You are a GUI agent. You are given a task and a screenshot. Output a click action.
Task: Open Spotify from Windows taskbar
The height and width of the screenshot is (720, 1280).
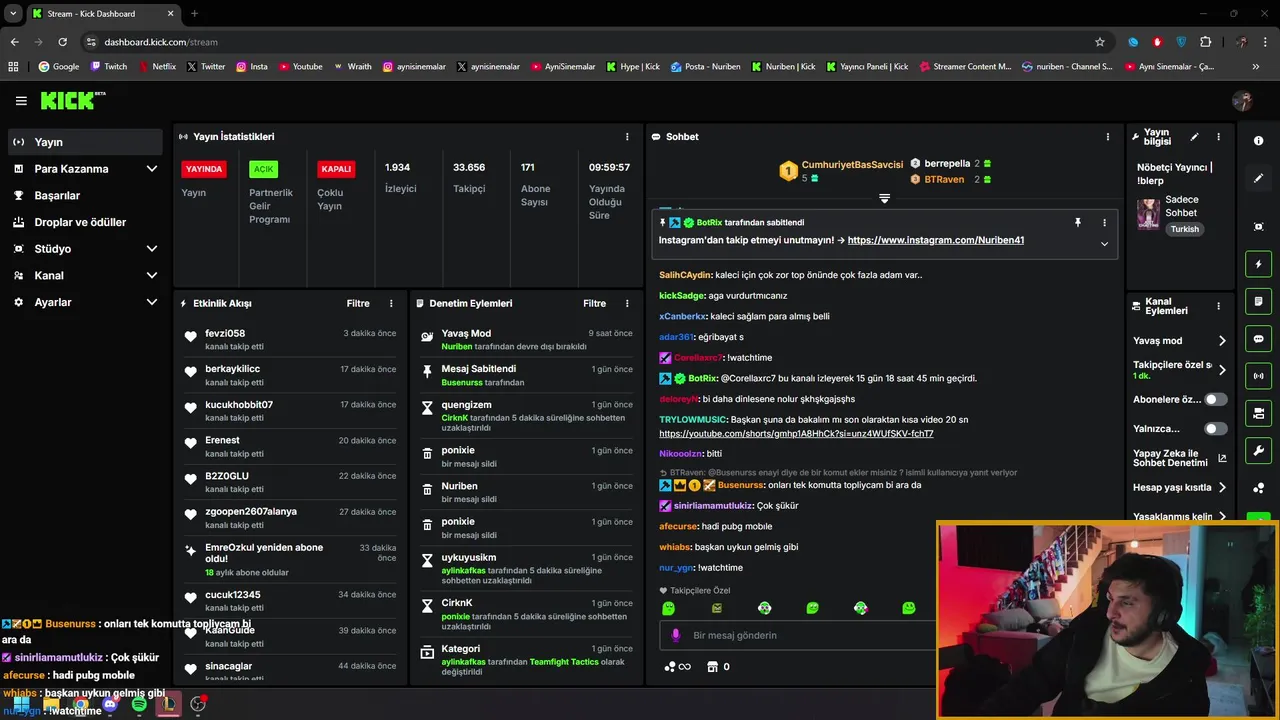click(139, 704)
